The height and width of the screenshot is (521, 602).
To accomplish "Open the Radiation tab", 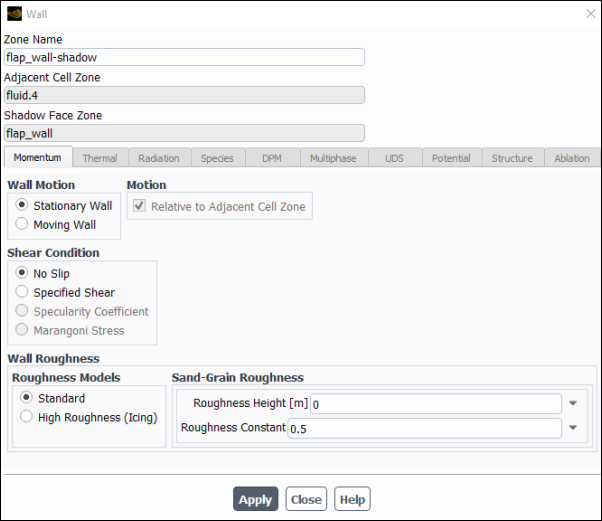I will pos(159,158).
